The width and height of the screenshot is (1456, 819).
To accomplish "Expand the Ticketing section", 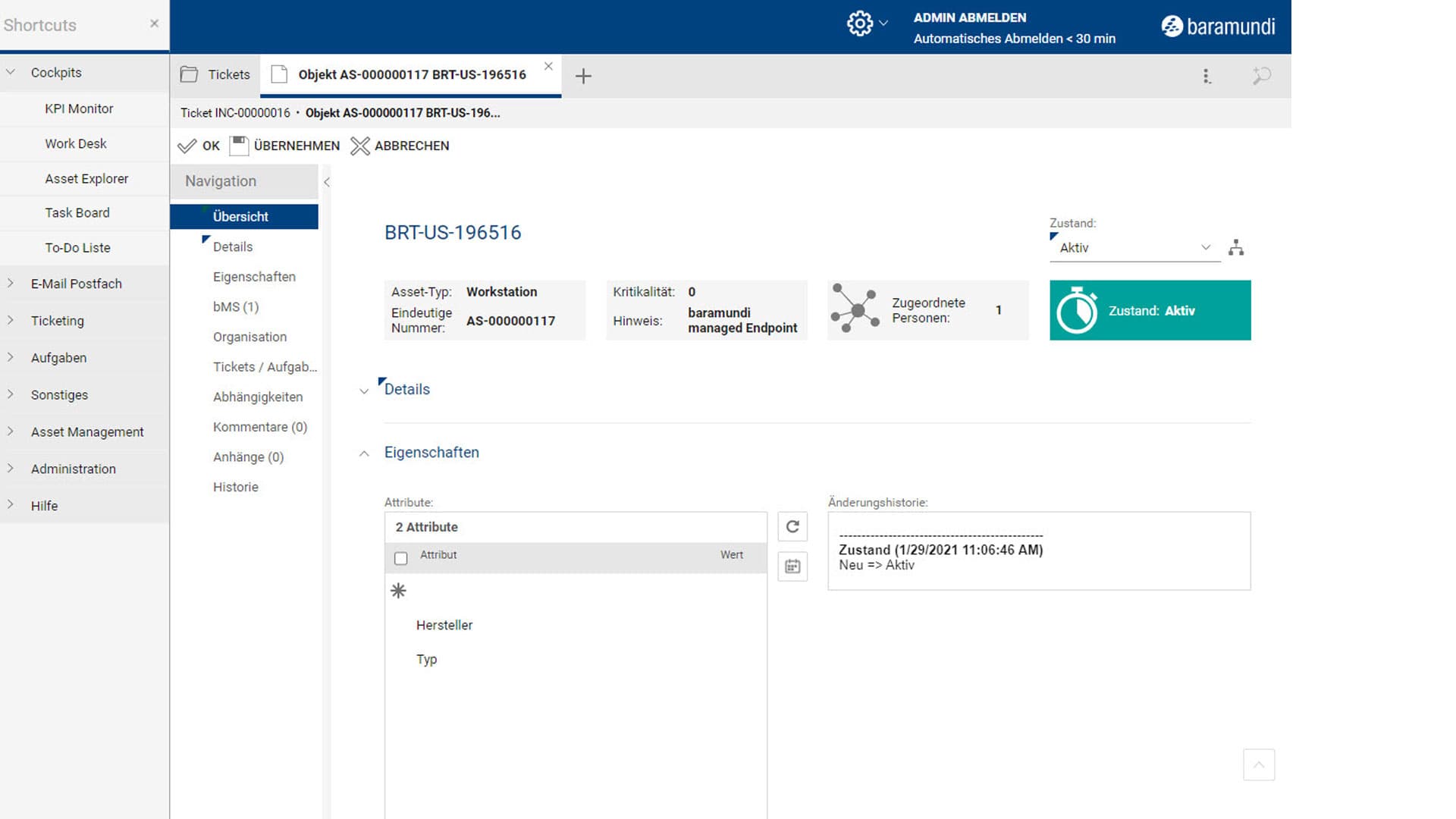I will coord(11,320).
